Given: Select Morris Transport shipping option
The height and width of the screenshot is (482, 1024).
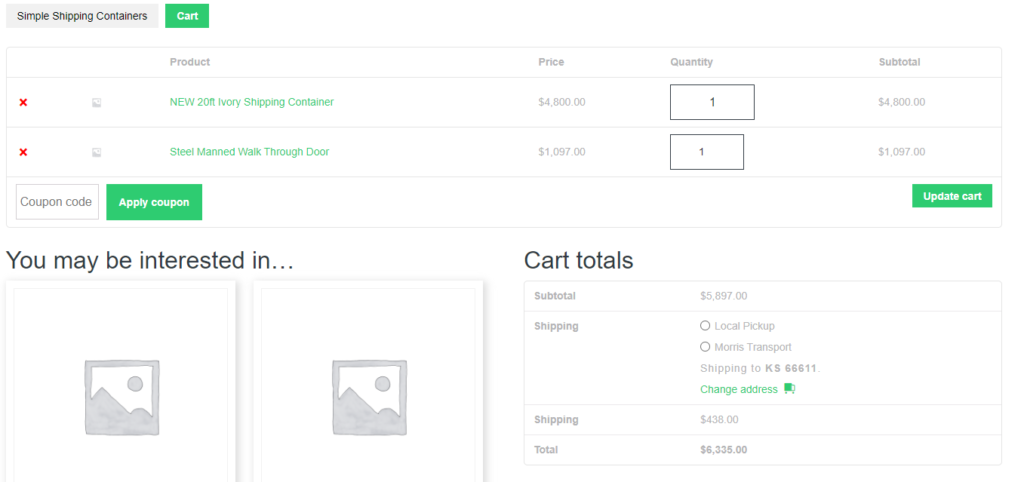Looking at the screenshot, I should click(x=705, y=347).
